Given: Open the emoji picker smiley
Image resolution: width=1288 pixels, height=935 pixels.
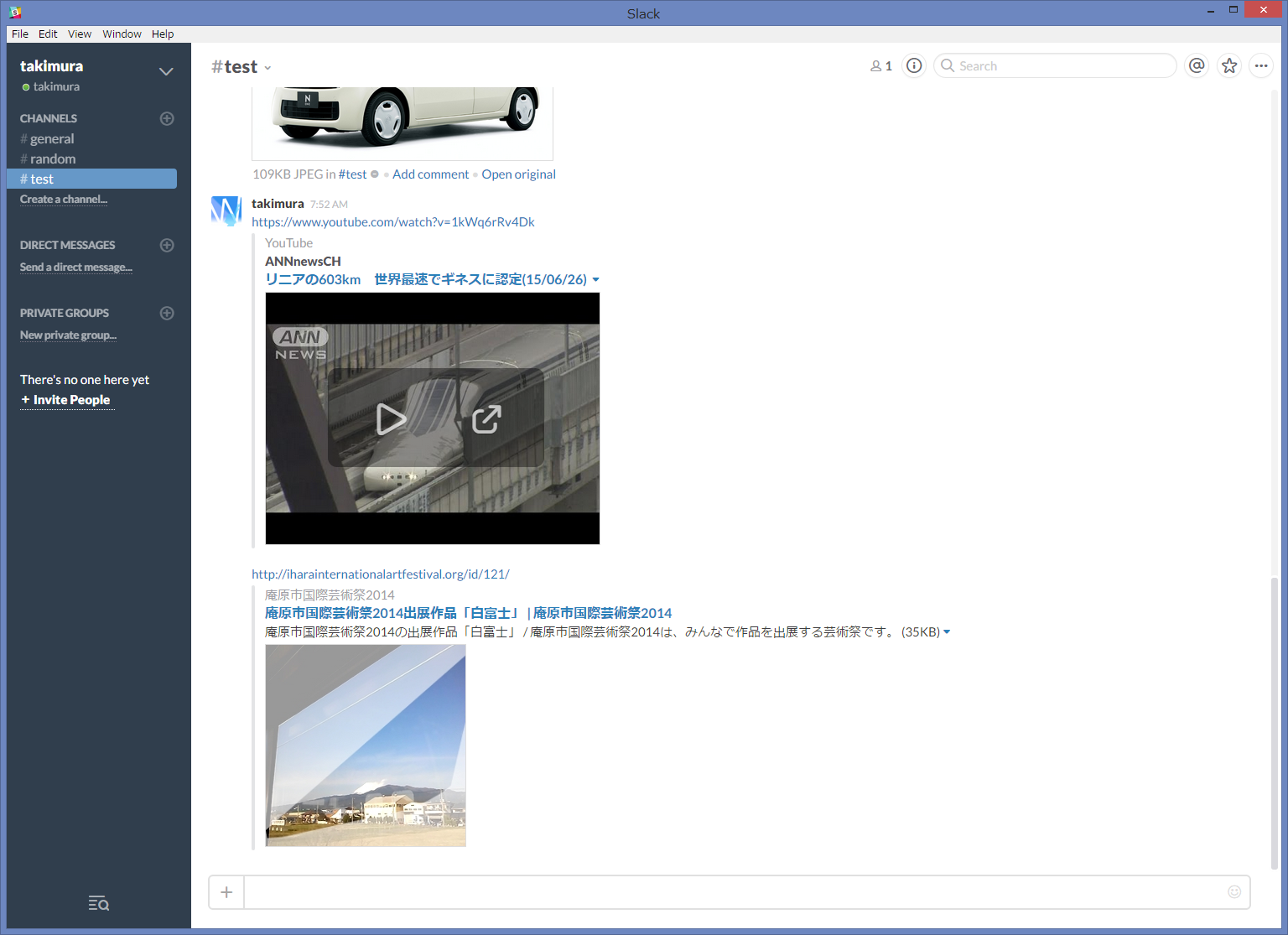Looking at the screenshot, I should 1234,892.
